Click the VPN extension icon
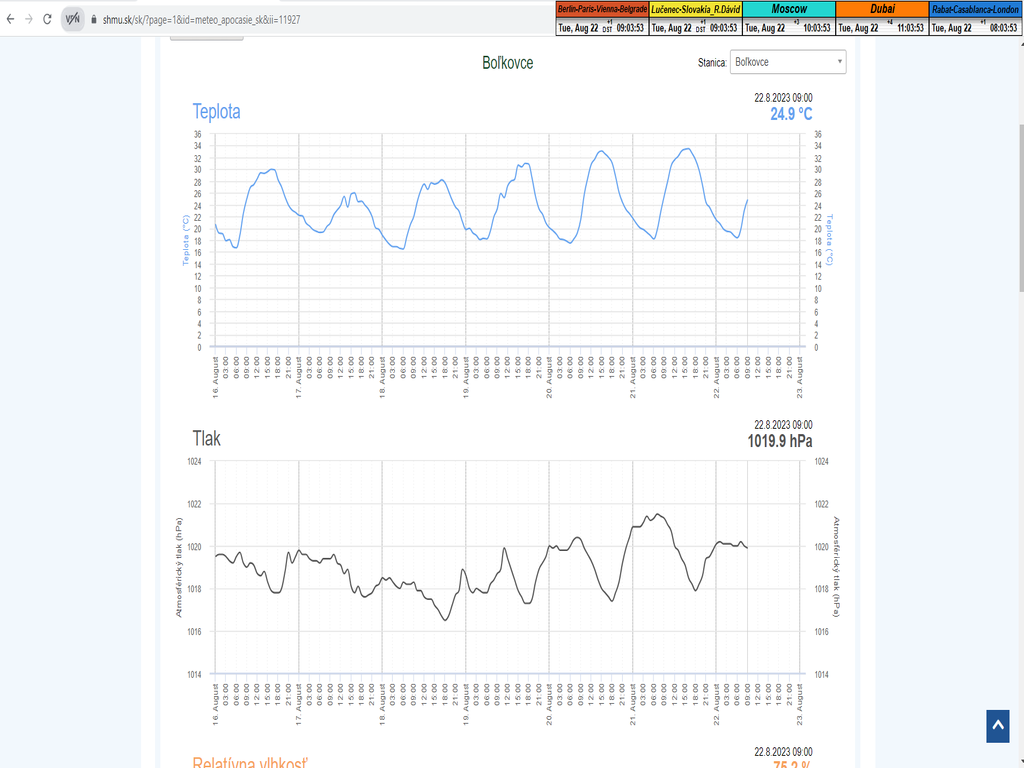Viewport: 1024px width, 768px height. [x=72, y=19]
